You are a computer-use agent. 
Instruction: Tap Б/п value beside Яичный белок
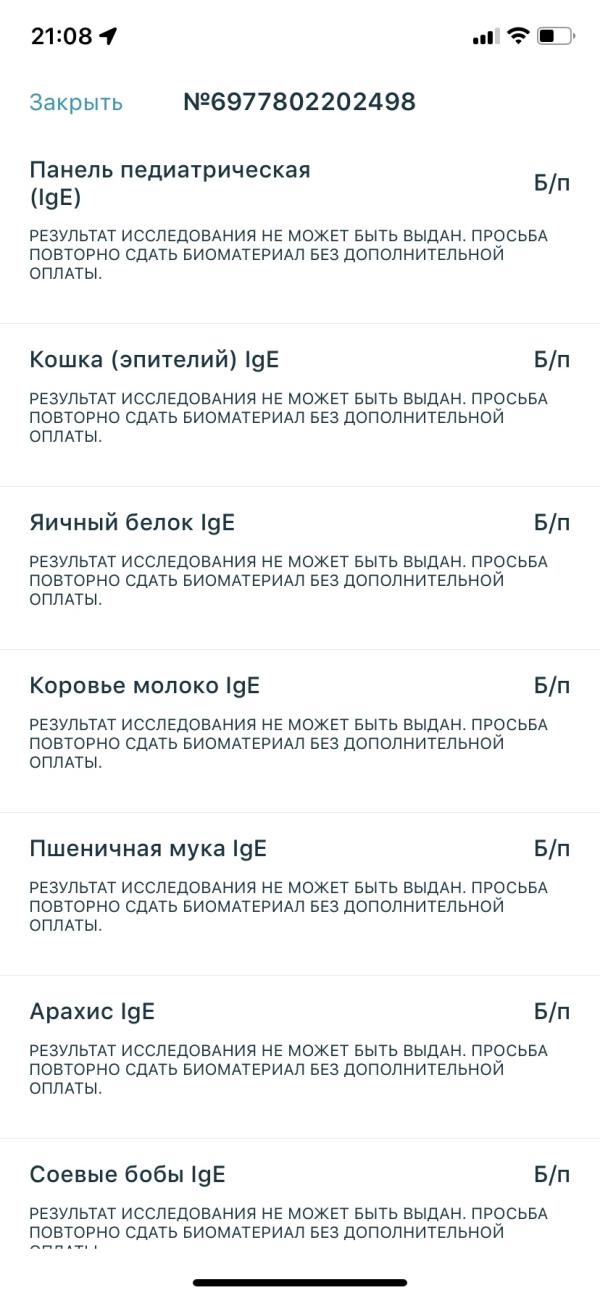[x=552, y=523]
